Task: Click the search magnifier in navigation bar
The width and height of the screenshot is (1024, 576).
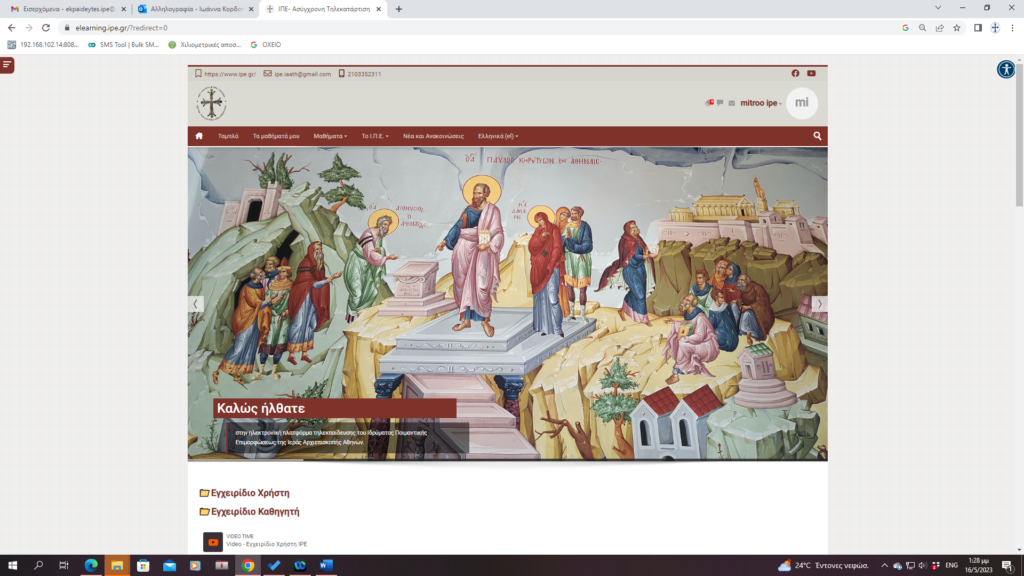Action: point(817,136)
